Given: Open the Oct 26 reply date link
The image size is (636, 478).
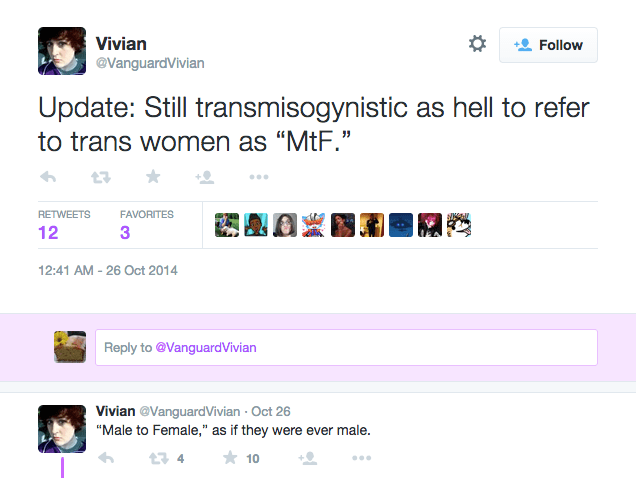Looking at the screenshot, I should (269, 411).
